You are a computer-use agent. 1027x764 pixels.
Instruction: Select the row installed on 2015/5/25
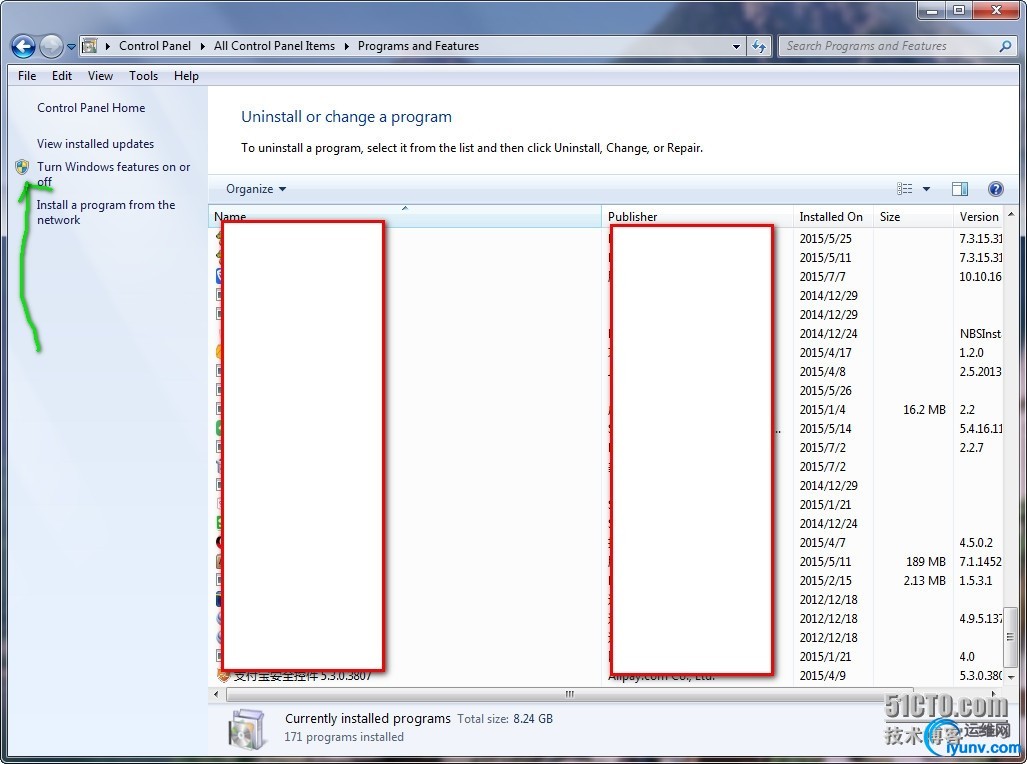[606, 239]
